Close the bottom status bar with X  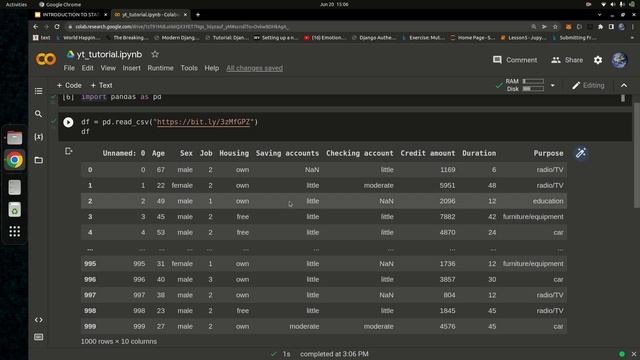click(x=633, y=354)
